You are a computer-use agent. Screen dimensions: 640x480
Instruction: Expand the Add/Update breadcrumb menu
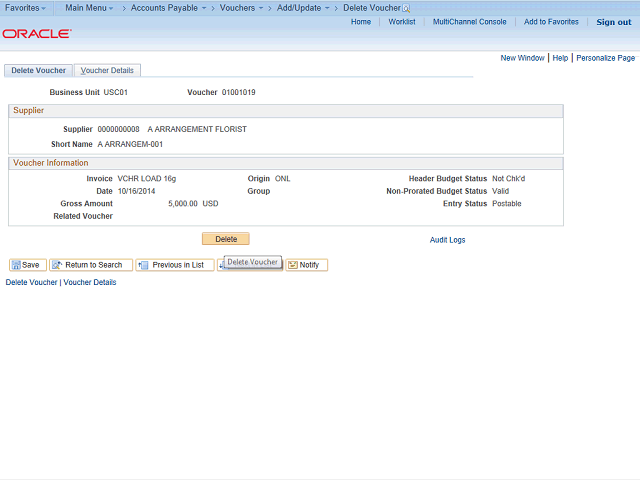[x=303, y=8]
